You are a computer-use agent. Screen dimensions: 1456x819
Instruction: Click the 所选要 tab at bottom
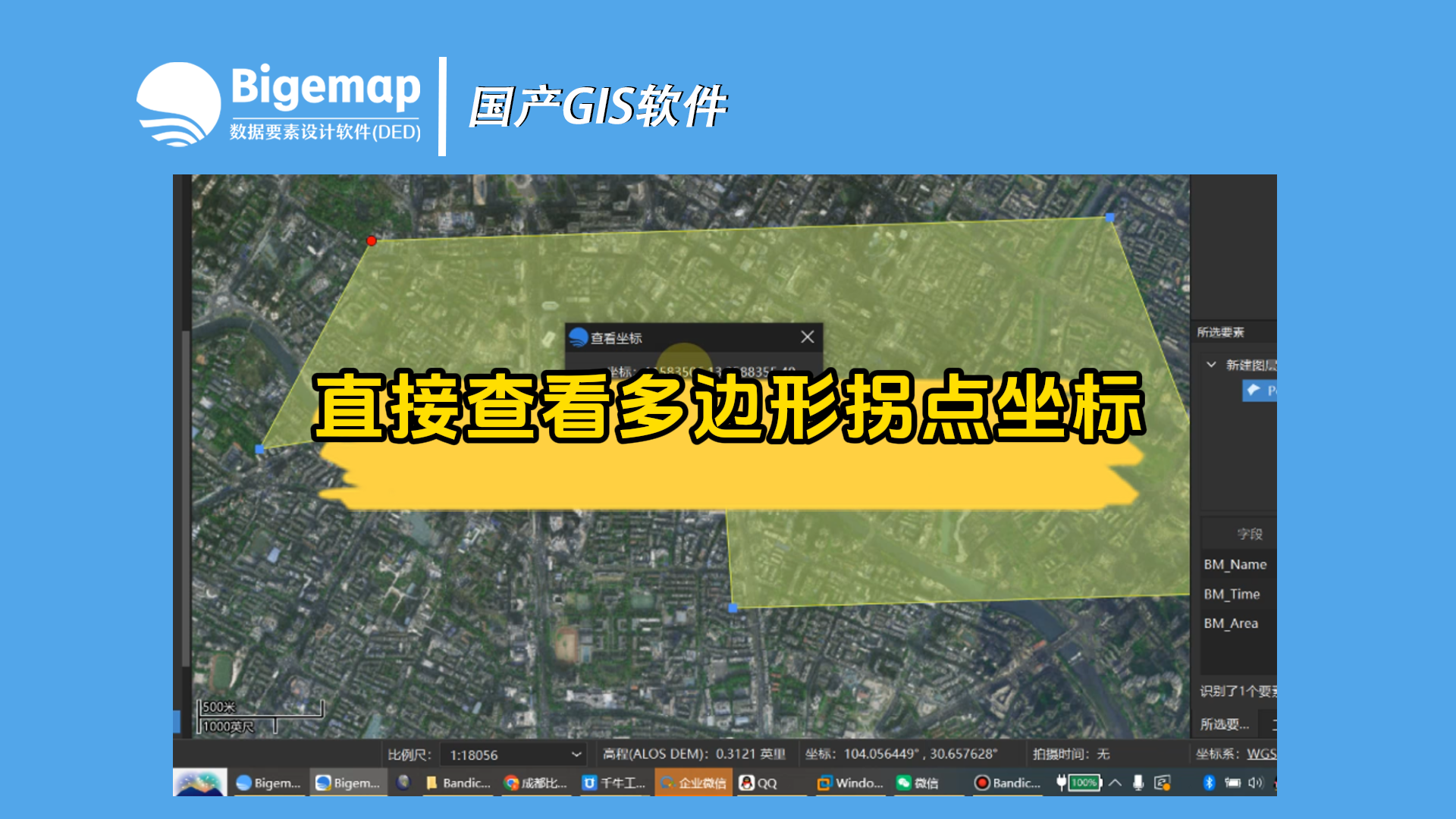(x=1224, y=724)
